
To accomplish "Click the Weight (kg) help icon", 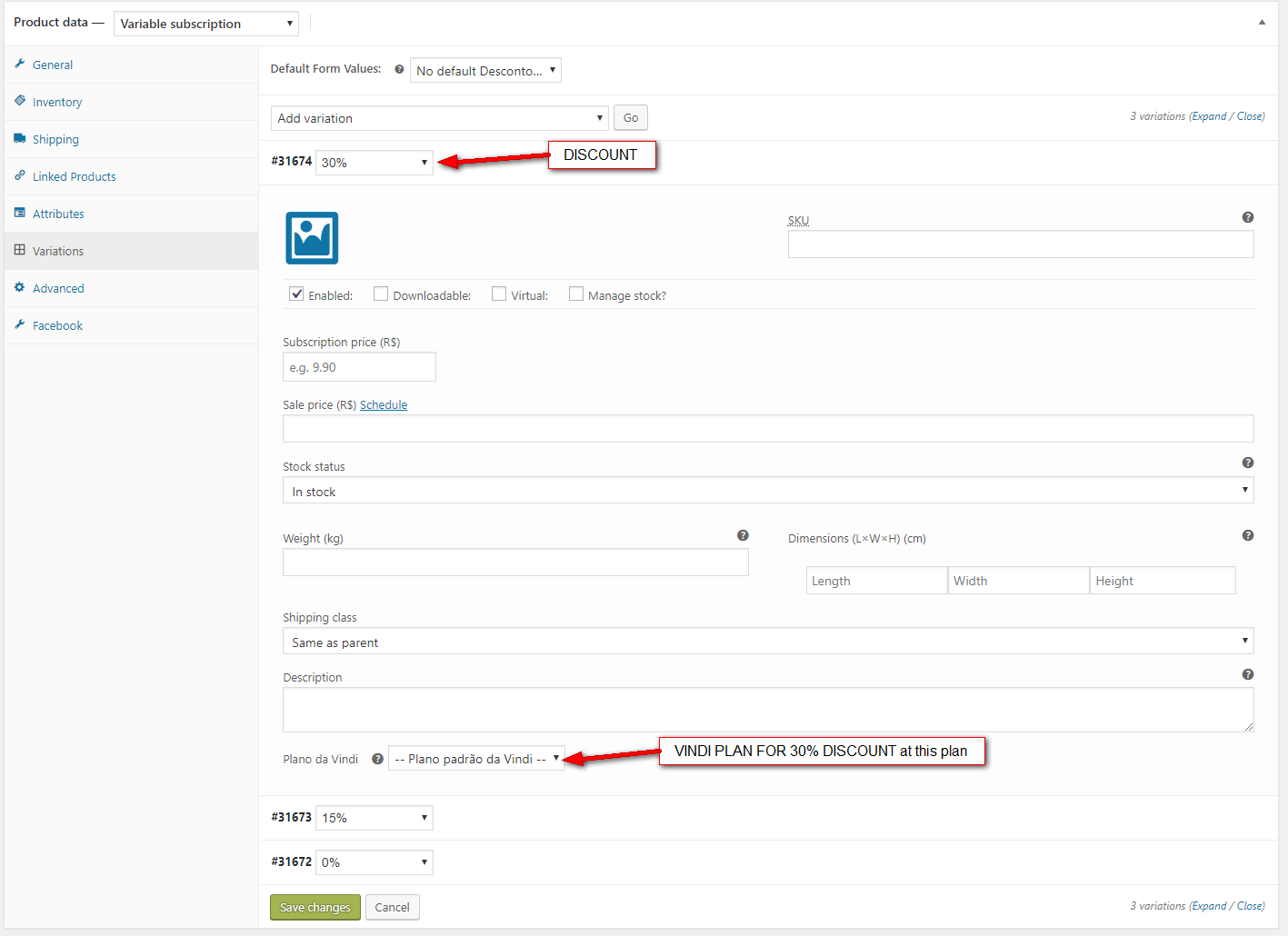I will (743, 535).
